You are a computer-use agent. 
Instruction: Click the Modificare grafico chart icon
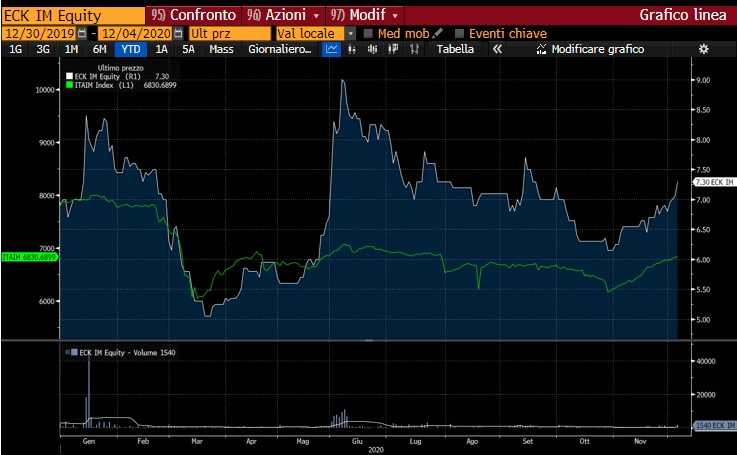coord(541,49)
